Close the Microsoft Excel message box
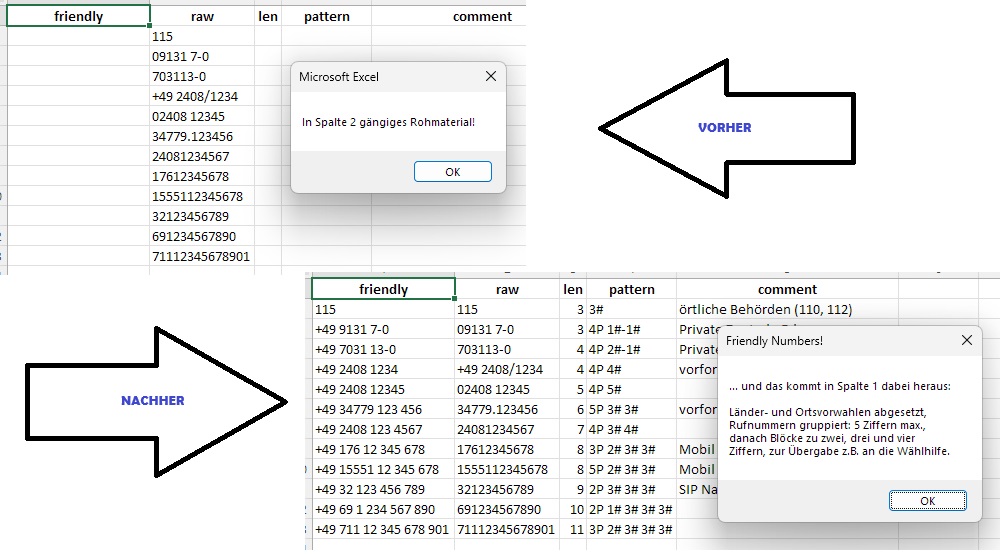Image resolution: width=1004 pixels, height=554 pixels. [490, 77]
